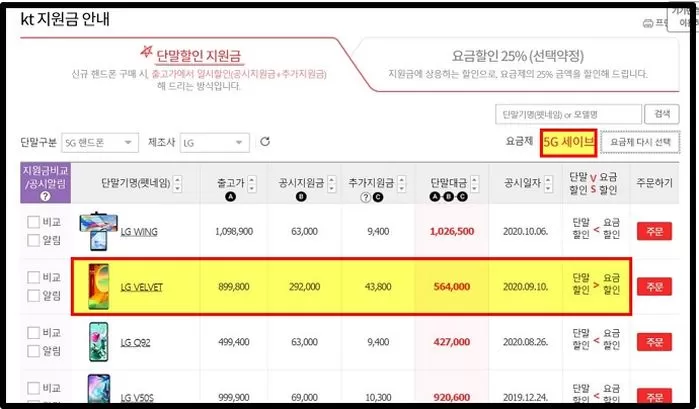Click LG VELVET 공시지원금 292,000
The height and width of the screenshot is (409, 699).
point(304,287)
